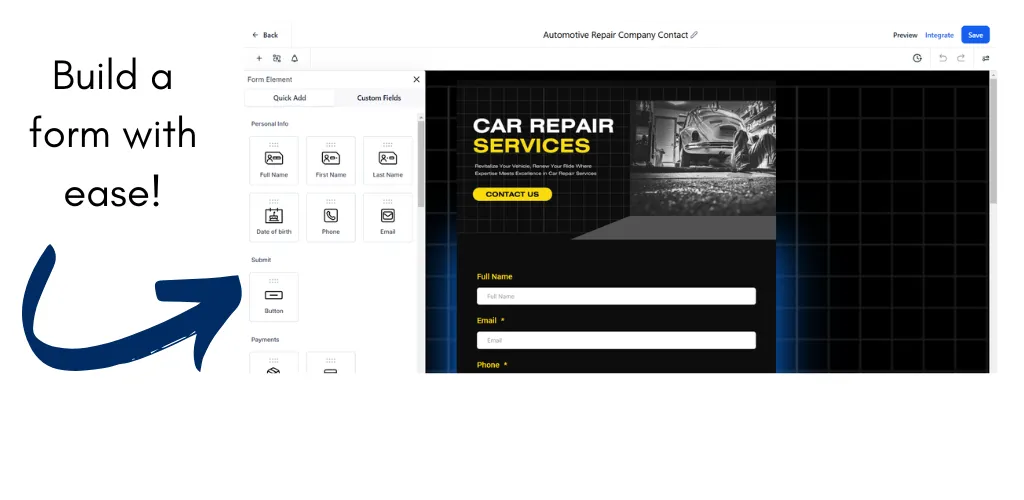Viewport: 1024px width, 500px height.
Task: Add the Full Name field element
Action: [x=273, y=160]
